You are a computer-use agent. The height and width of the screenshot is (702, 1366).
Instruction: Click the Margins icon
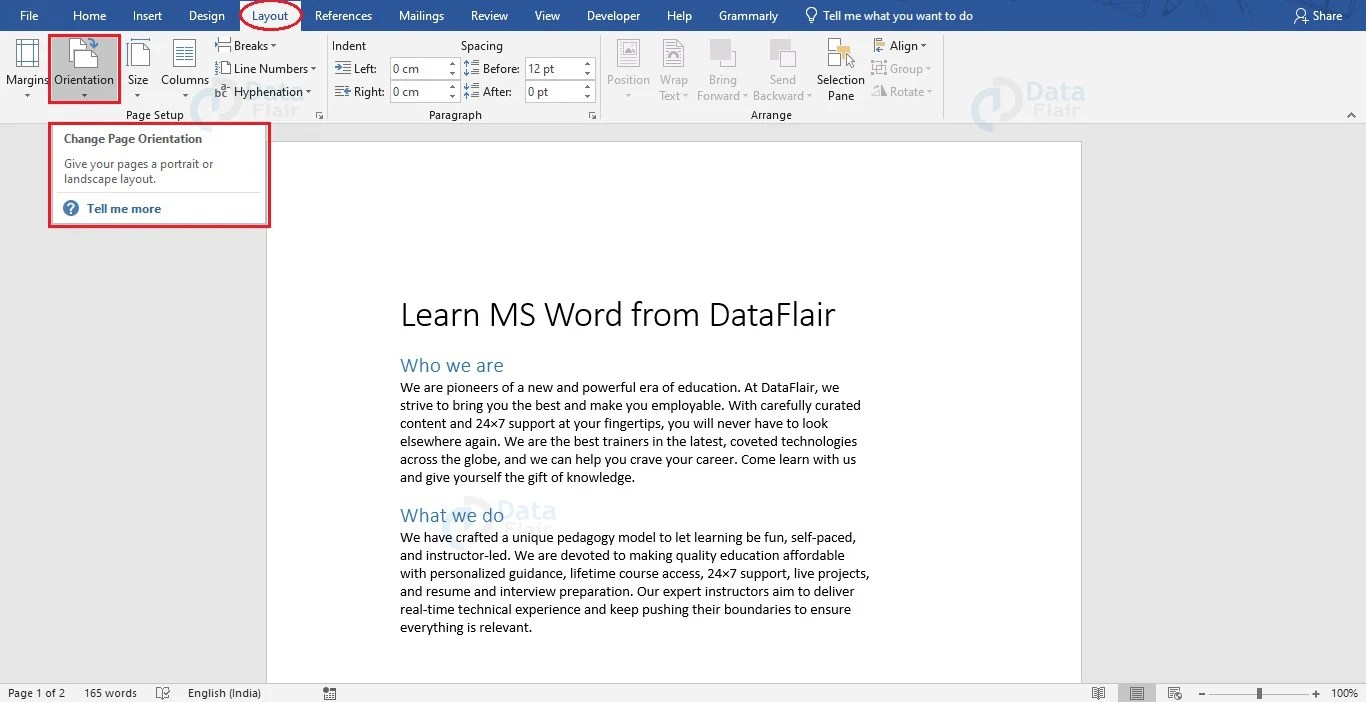pos(27,67)
